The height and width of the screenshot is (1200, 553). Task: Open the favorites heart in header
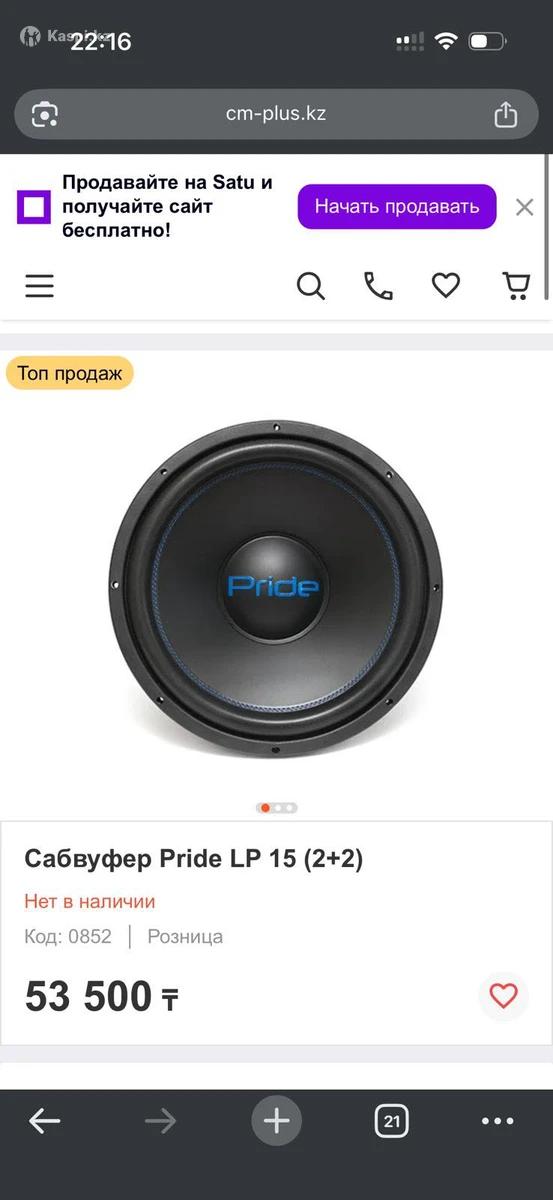[x=446, y=287]
